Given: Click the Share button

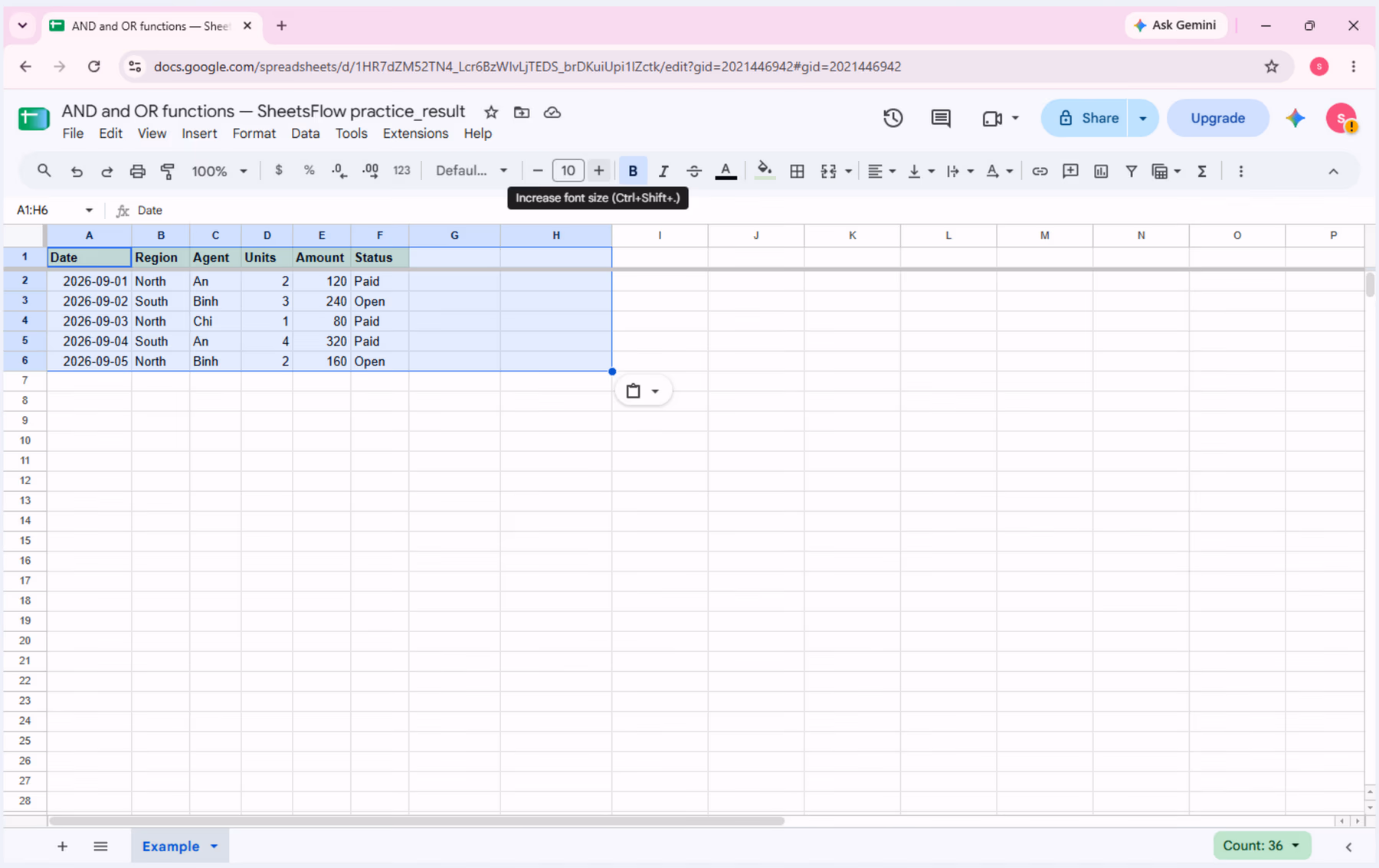Looking at the screenshot, I should (x=1084, y=118).
